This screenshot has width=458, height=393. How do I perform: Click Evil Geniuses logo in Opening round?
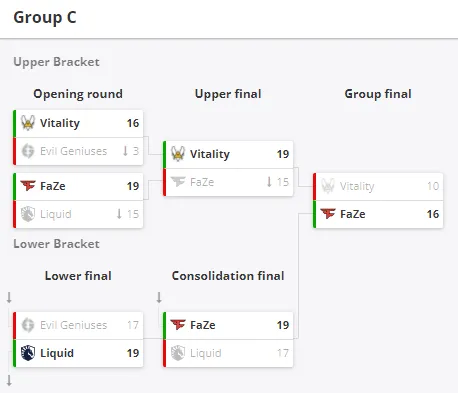pyautogui.click(x=28, y=151)
